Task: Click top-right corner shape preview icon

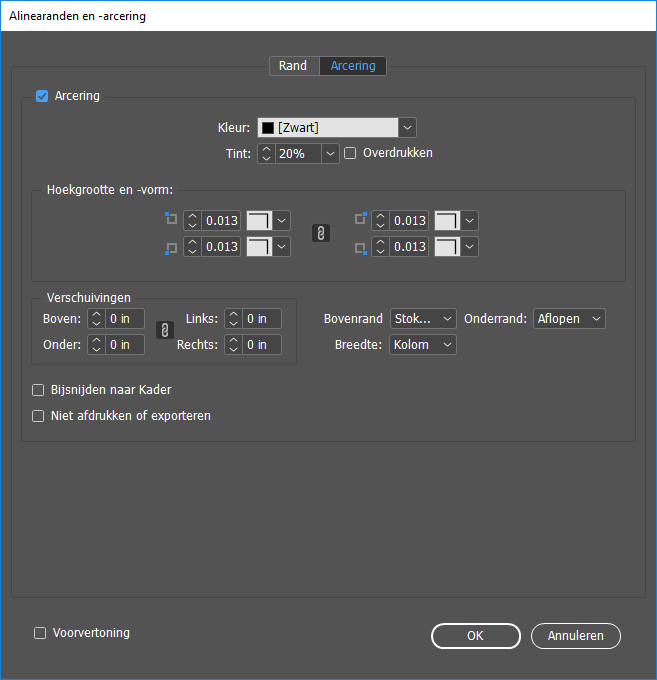Action: [x=447, y=220]
